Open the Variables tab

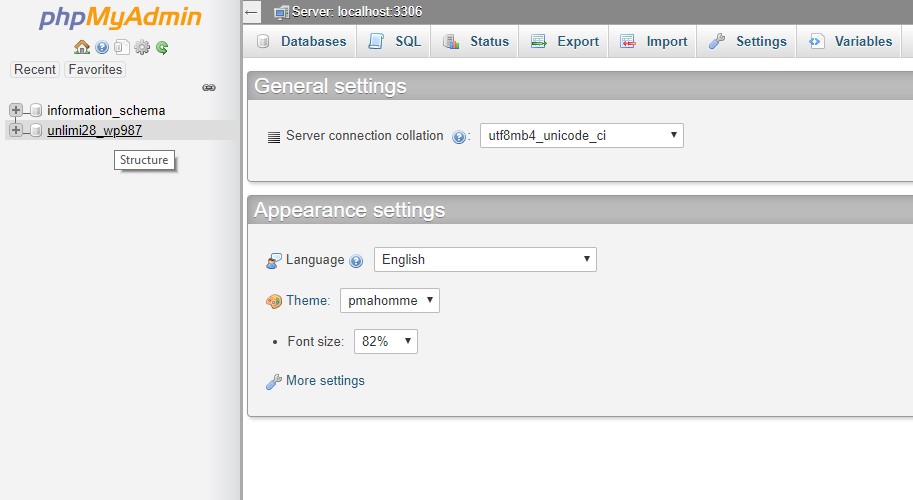[x=850, y=41]
